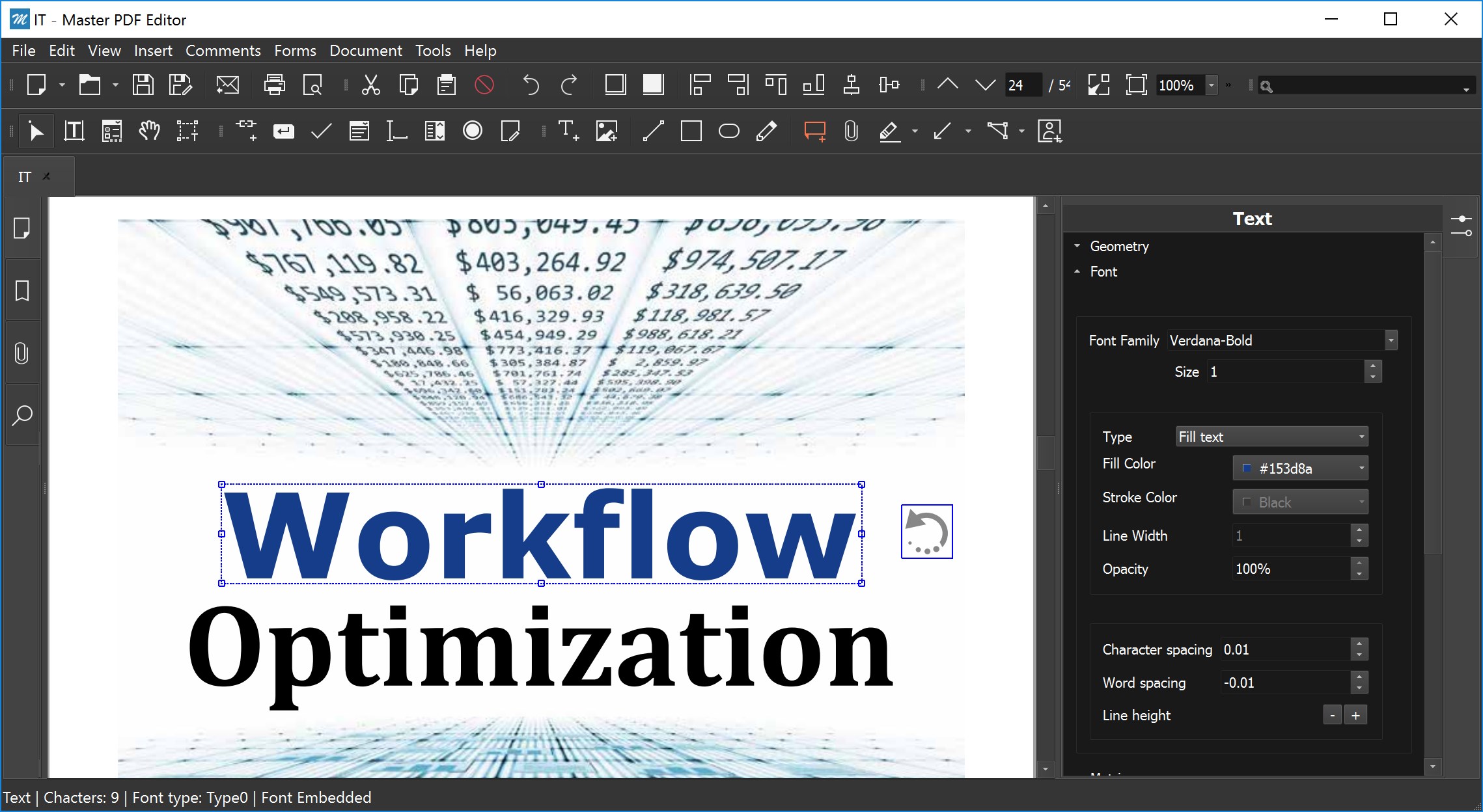Choose the Pencil drawing tool

pos(766,131)
